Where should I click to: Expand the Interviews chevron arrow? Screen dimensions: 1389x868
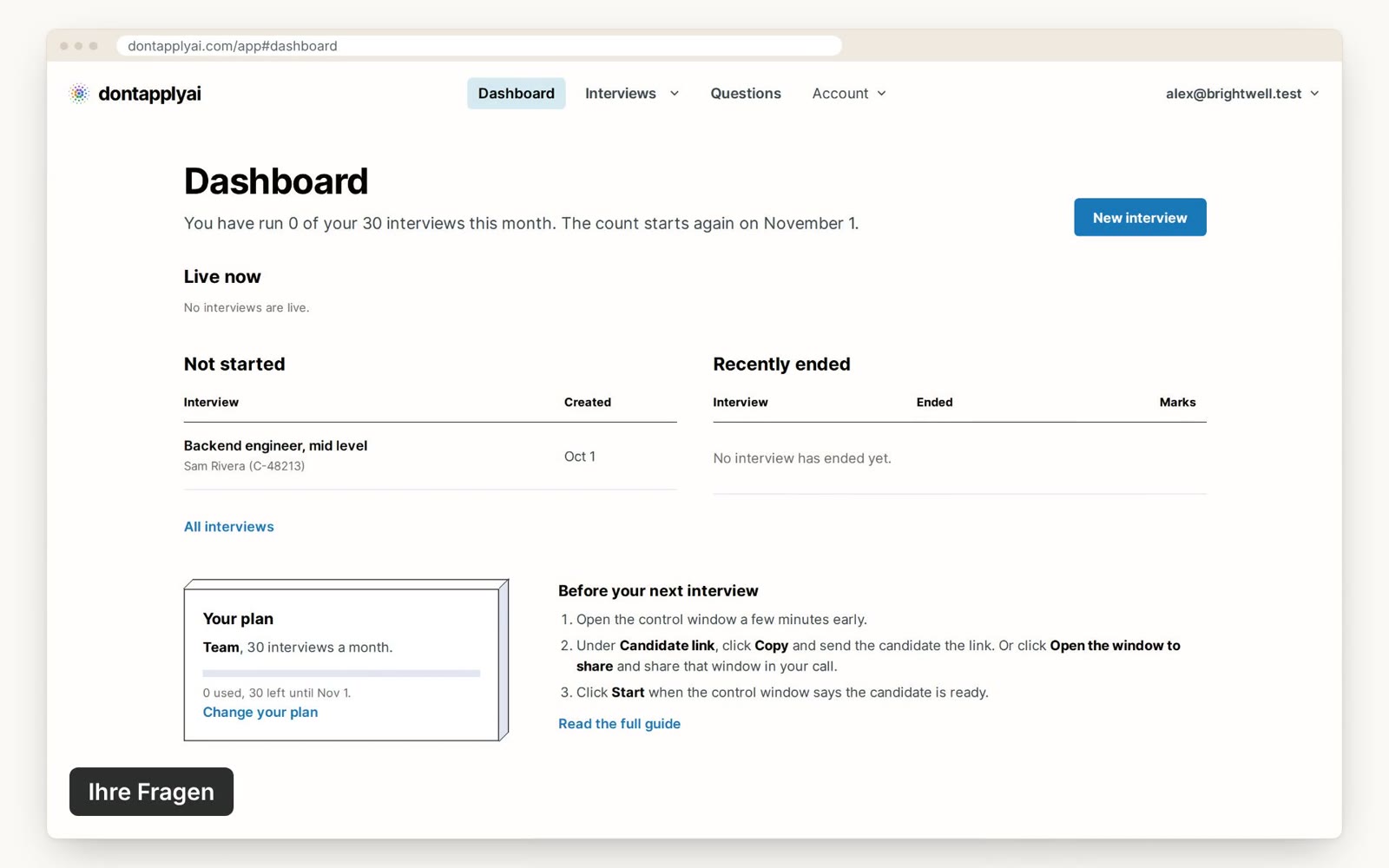[675, 94]
